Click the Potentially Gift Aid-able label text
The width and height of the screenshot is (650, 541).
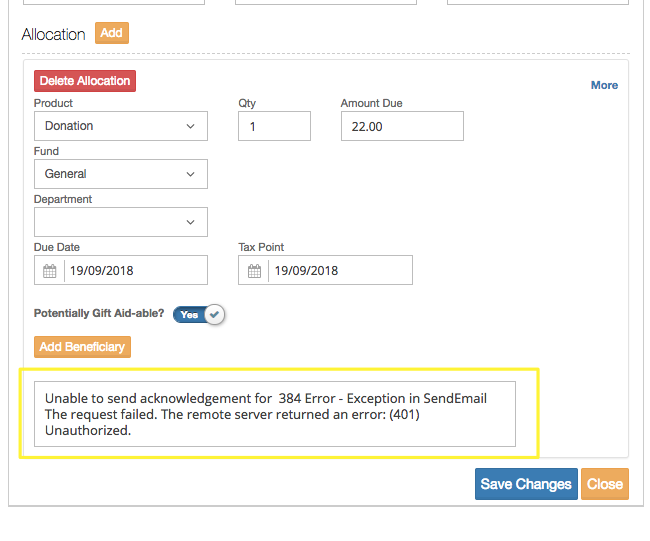tap(99, 313)
